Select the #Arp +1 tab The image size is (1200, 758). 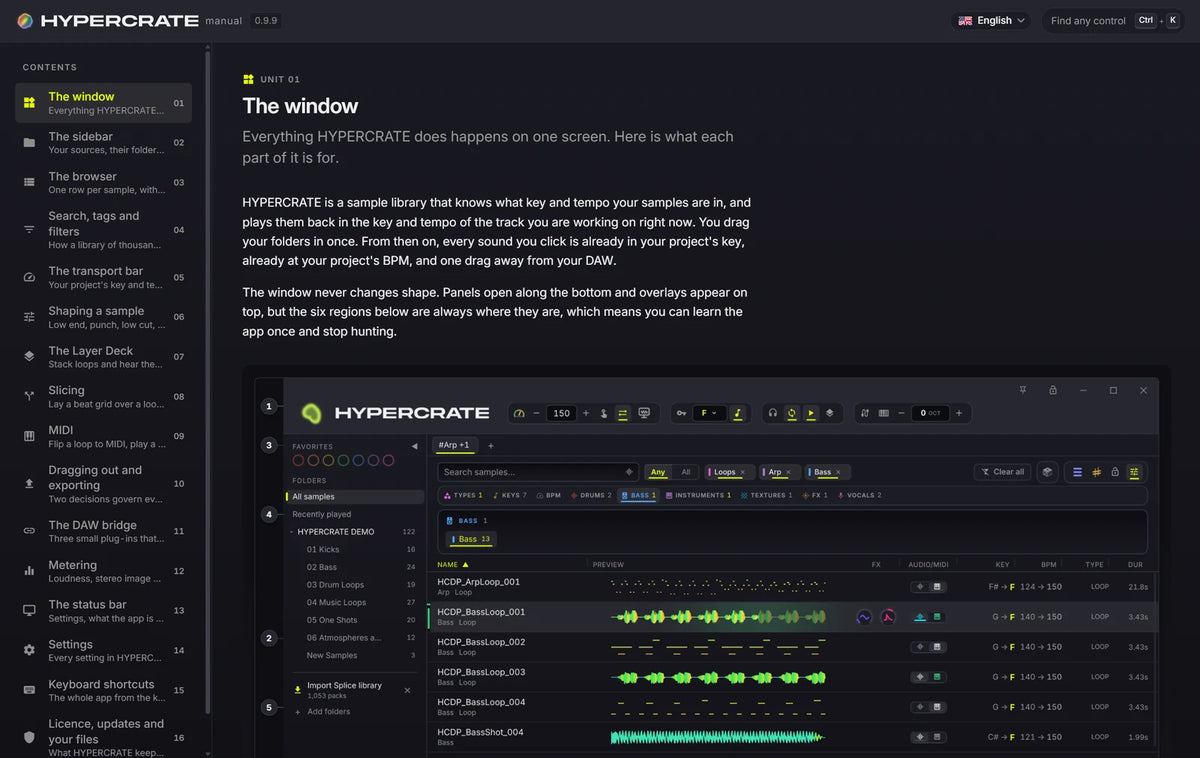[x=454, y=445]
